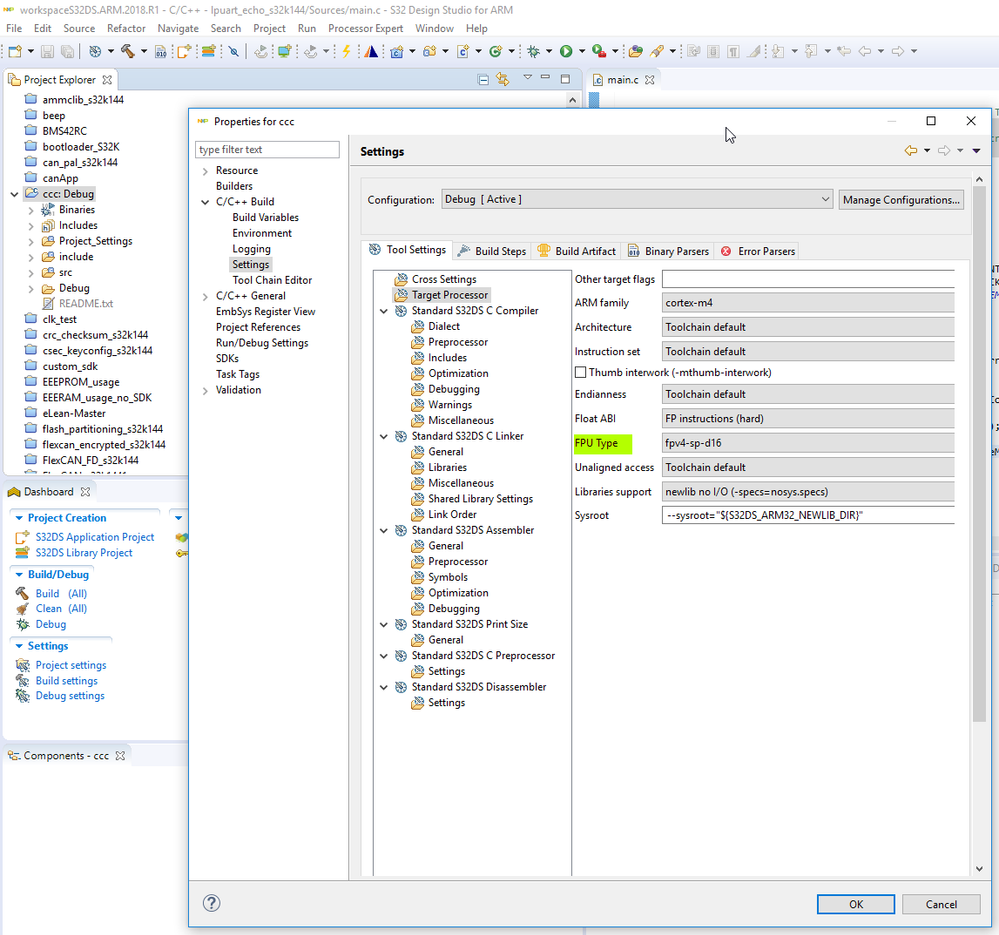Click the Search flashlight icon in toolbar
Screen dimensions: 999x935
tap(657, 52)
